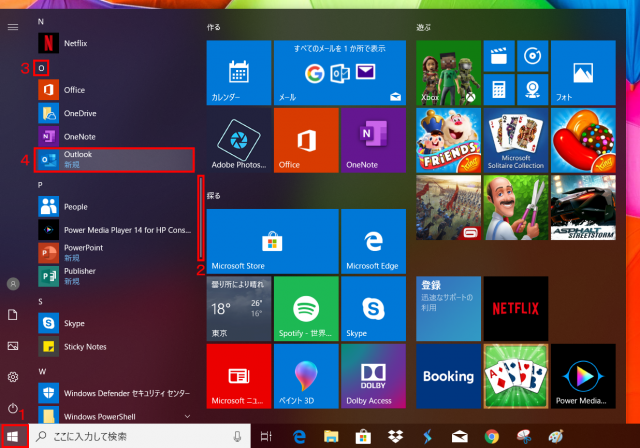Open the Spotify tile

pos(306,309)
